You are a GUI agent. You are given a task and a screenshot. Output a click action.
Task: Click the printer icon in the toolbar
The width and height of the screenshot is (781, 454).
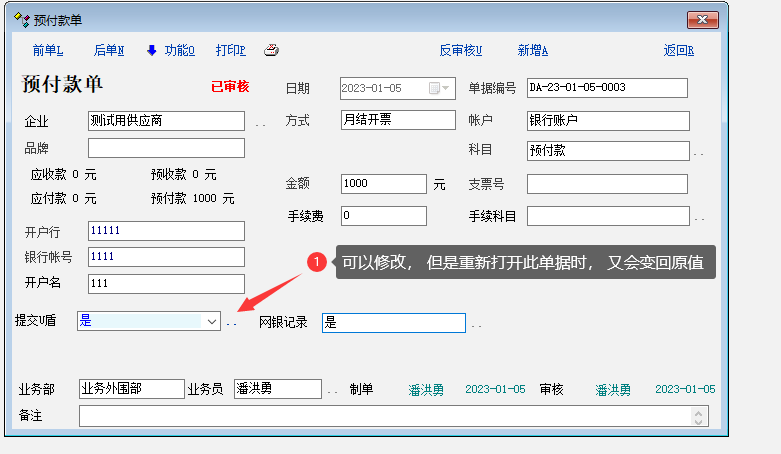click(x=270, y=50)
